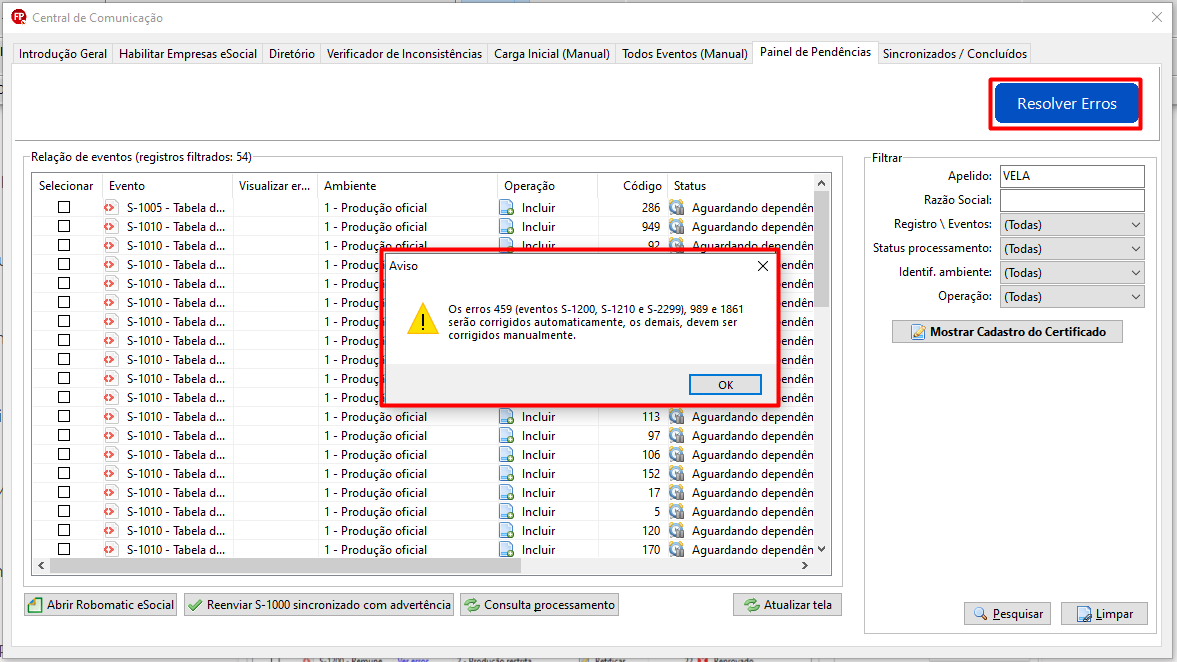Click the blue Resolver Erros button
The image size is (1177, 662).
(x=1066, y=104)
